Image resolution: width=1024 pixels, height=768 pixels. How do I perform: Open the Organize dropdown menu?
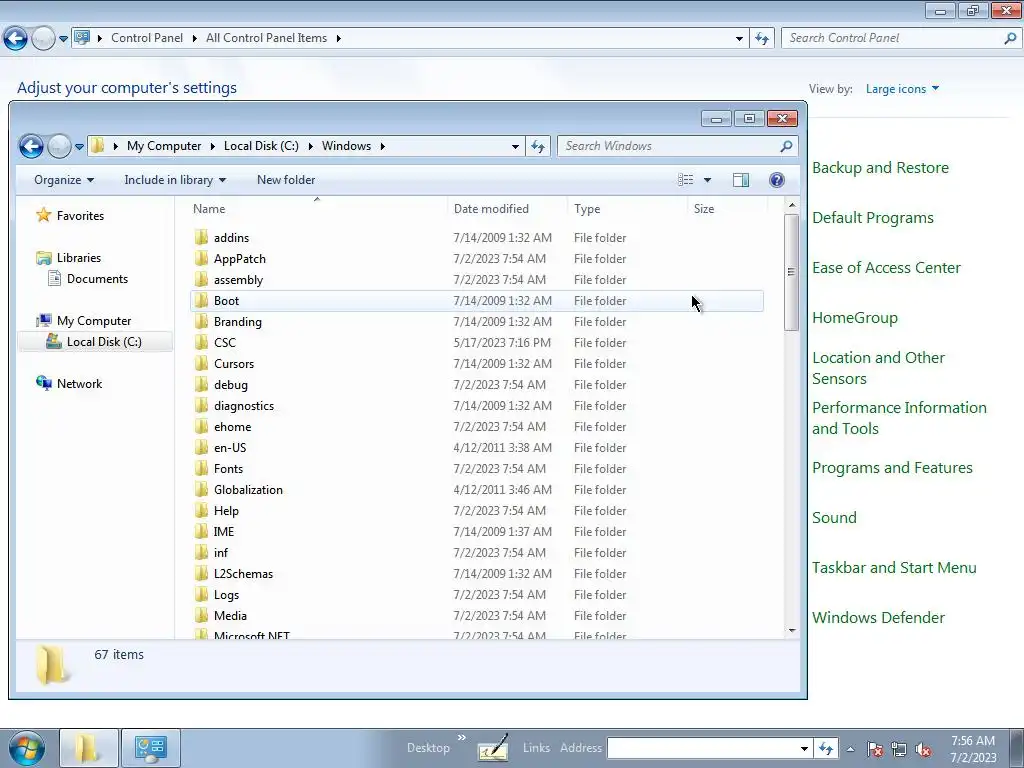coord(63,180)
